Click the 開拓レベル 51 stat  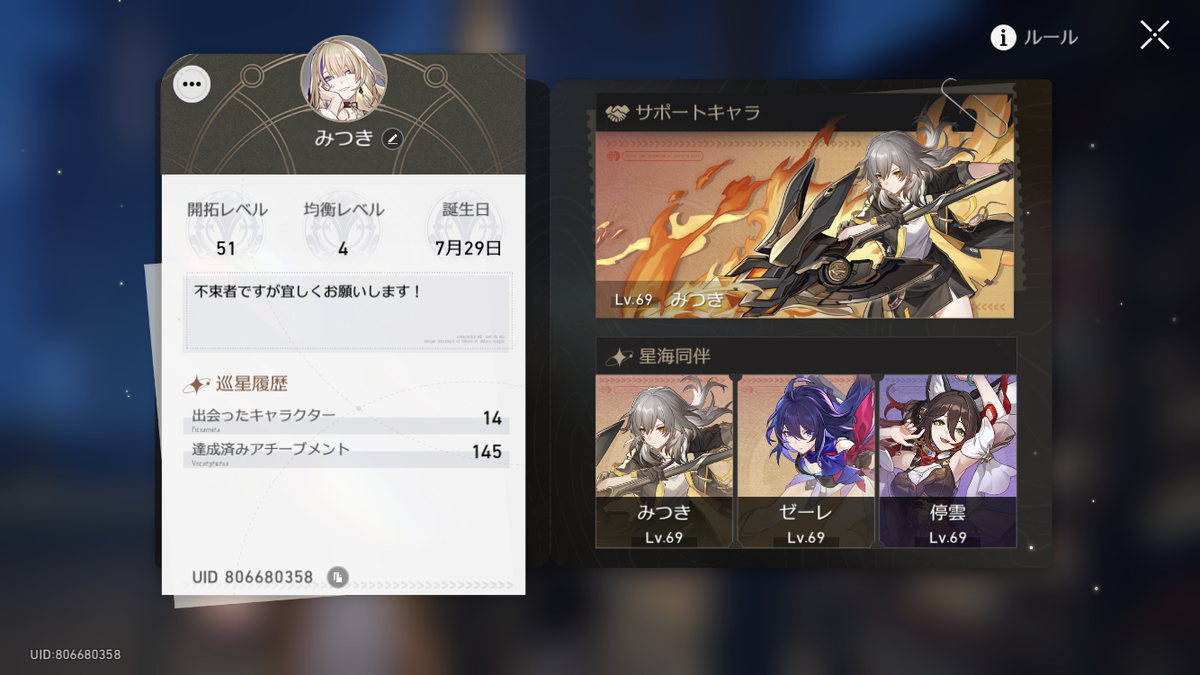click(227, 229)
